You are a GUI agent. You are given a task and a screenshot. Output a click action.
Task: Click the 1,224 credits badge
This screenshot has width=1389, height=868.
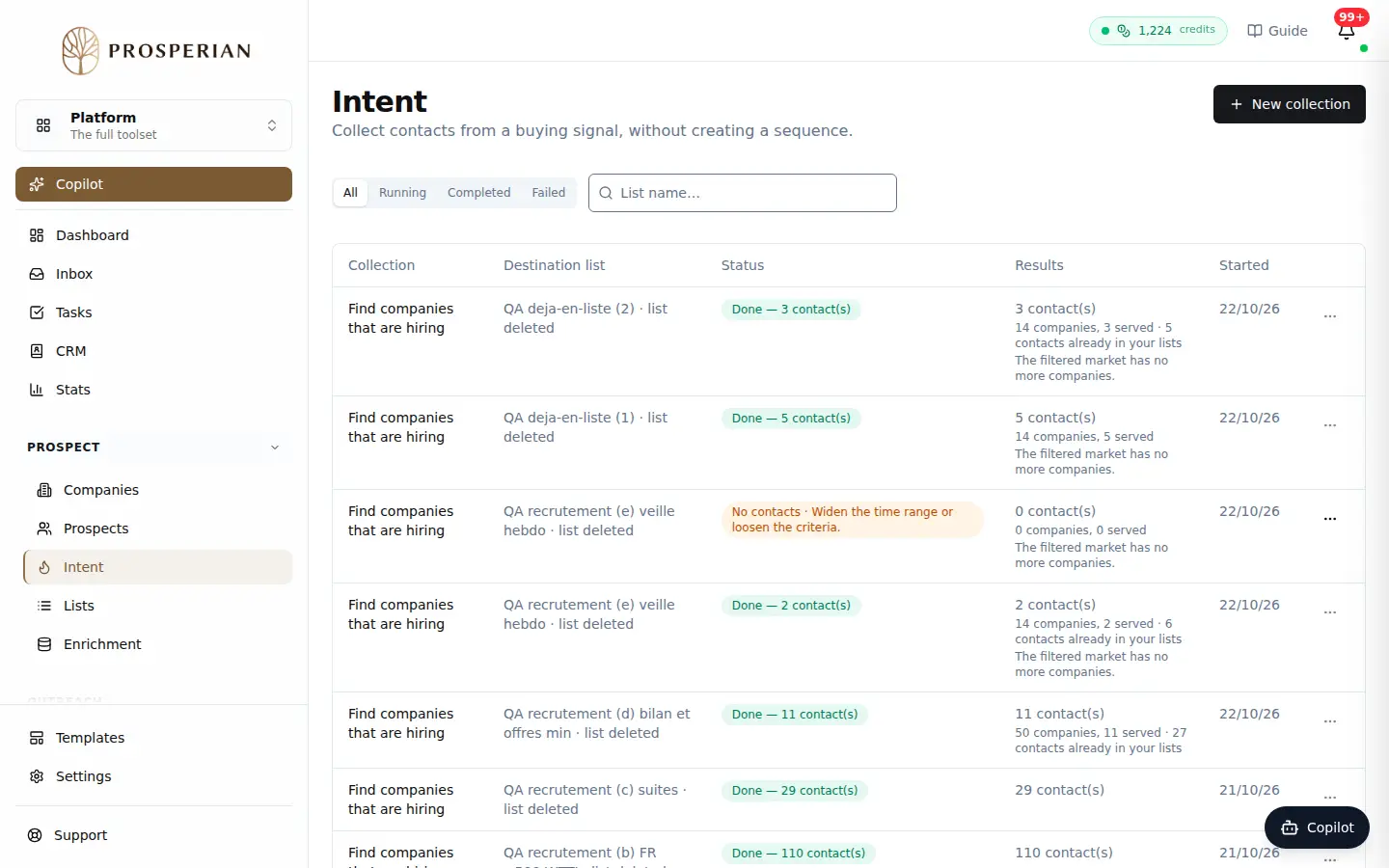(1158, 31)
